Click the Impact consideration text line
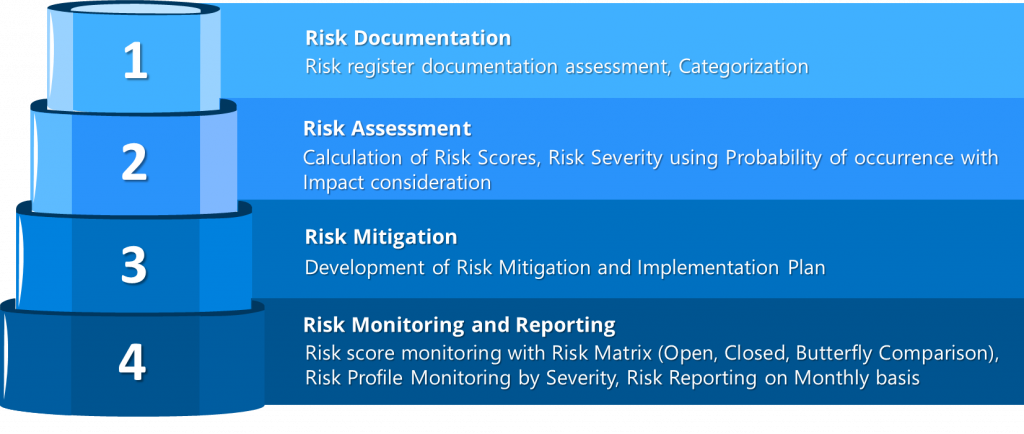 [x=397, y=182]
